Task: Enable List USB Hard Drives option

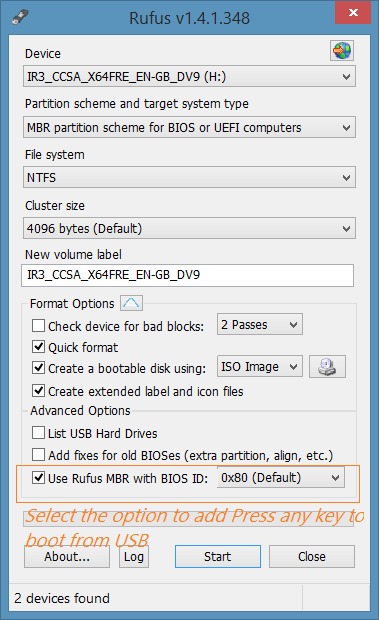Action: coord(38,433)
